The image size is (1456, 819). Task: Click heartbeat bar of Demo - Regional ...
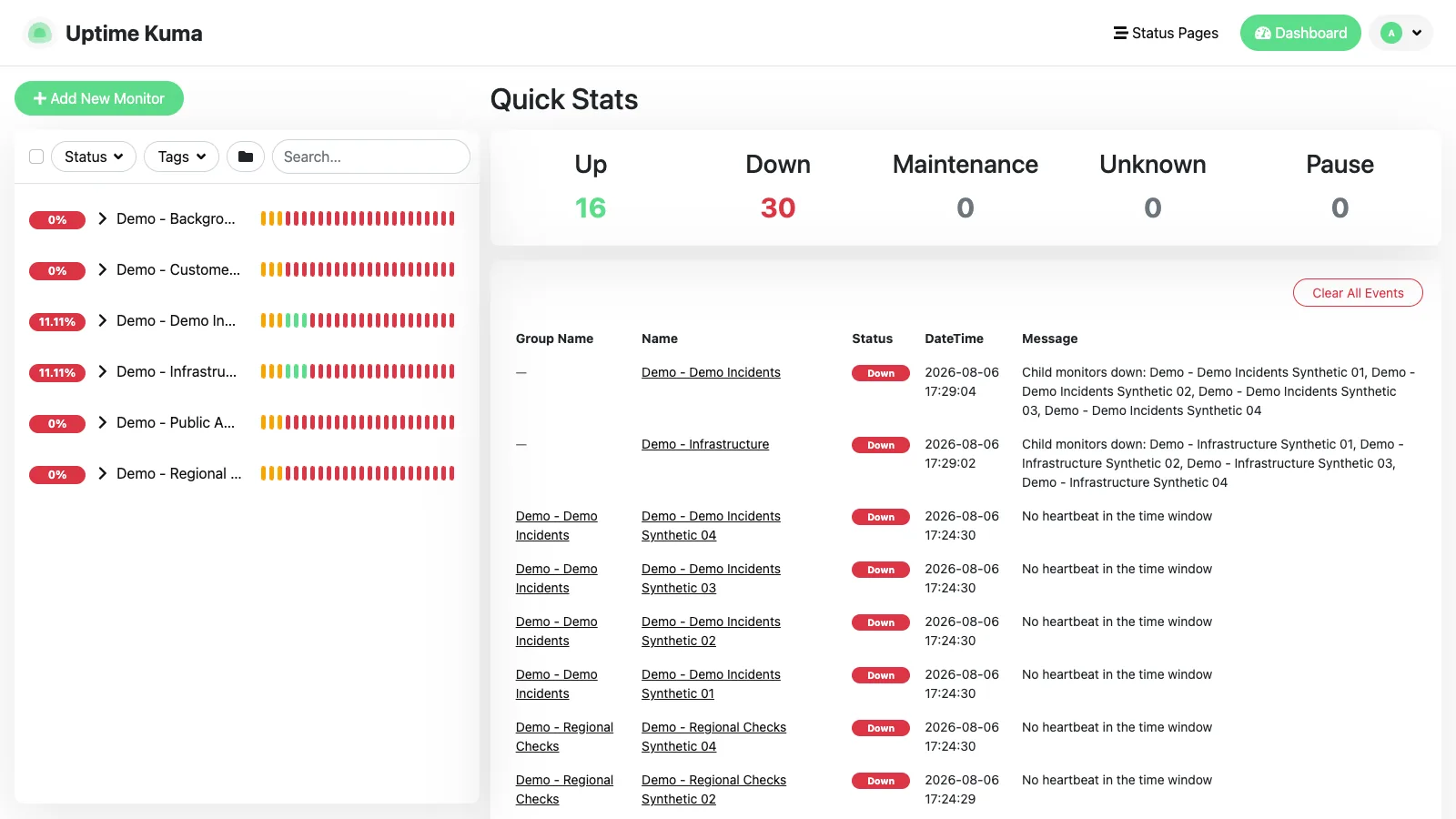[358, 473]
